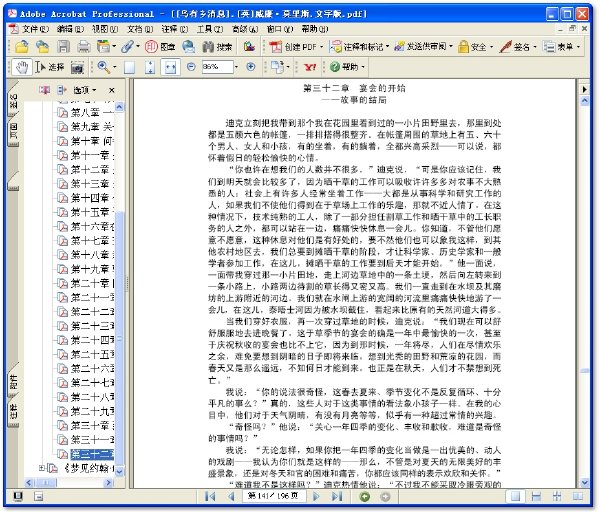Viewport: 600px width, 514px height.
Task: Click the Fit Page view icon
Action: [x=150, y=67]
